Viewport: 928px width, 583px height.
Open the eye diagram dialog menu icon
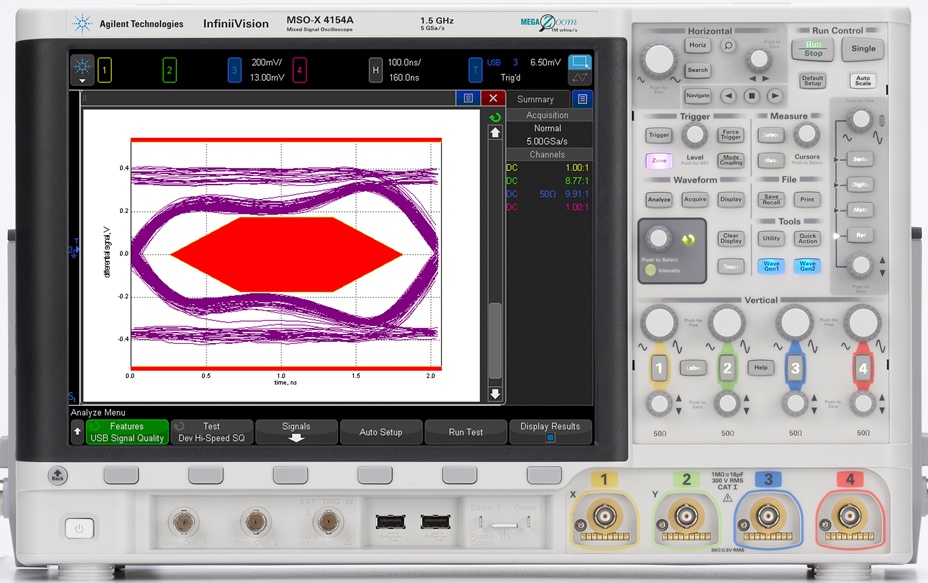[468, 98]
